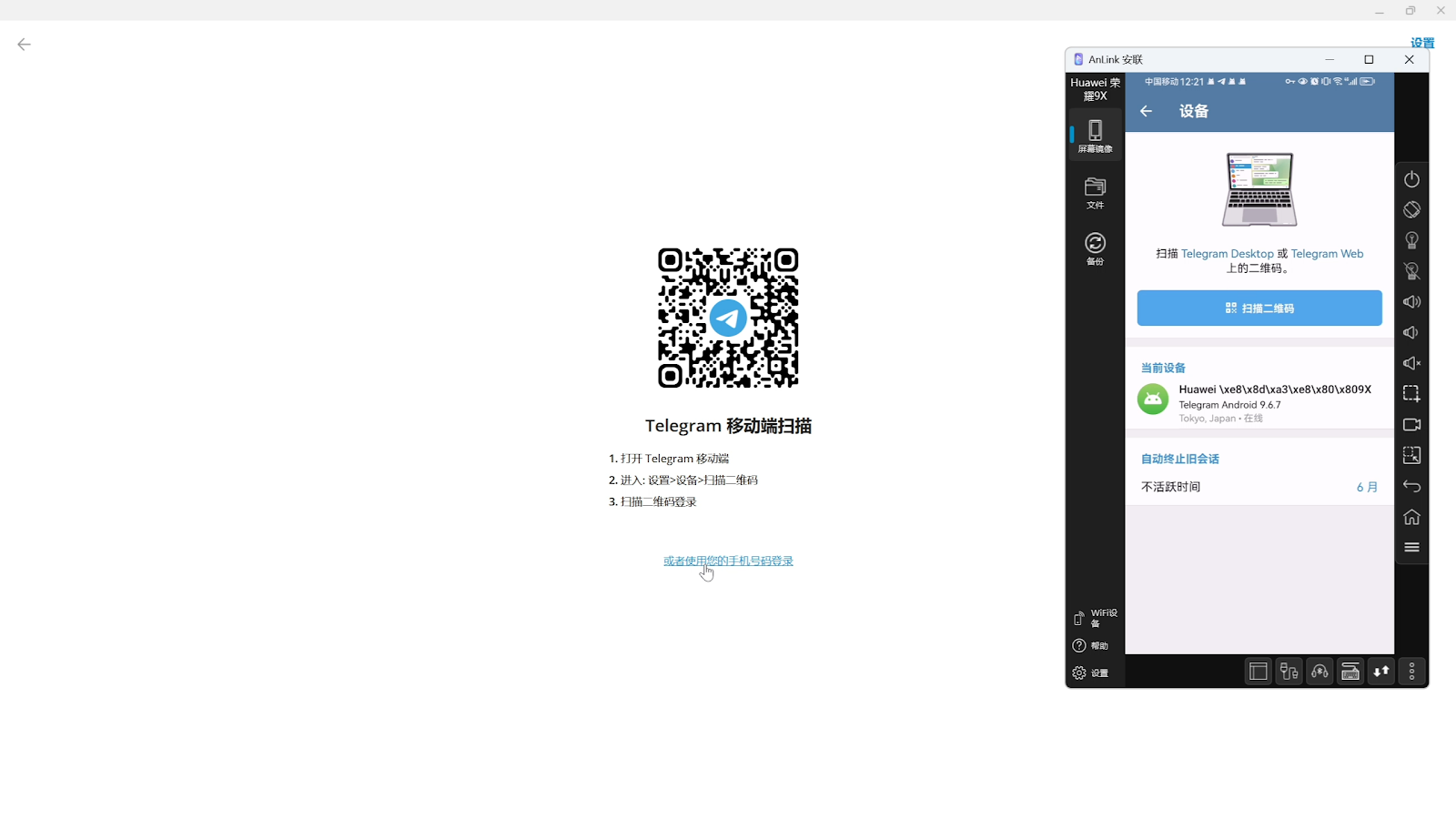Tap the 扫描二维码 button on phone
The height and width of the screenshot is (819, 1456).
point(1259,308)
